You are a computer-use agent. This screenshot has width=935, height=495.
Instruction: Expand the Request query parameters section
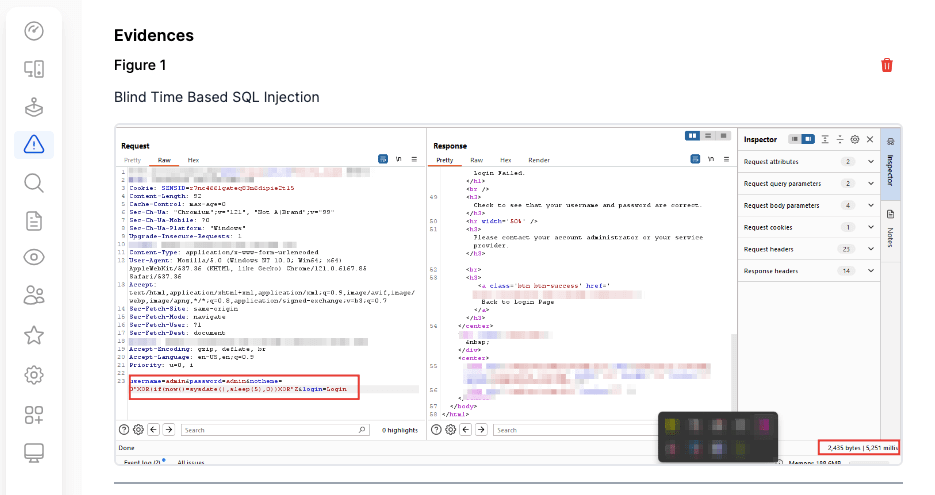click(x=809, y=184)
